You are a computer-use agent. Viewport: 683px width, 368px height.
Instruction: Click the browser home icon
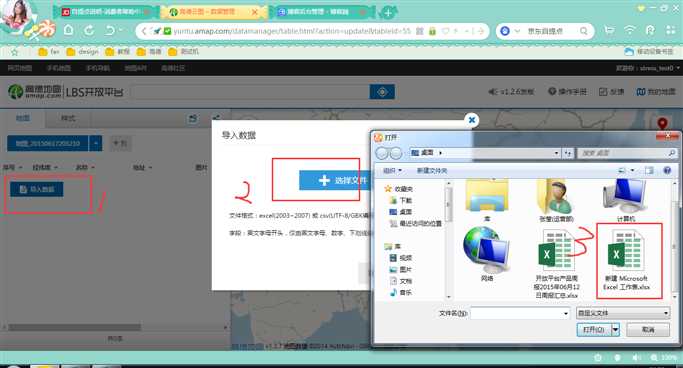[x=68, y=30]
